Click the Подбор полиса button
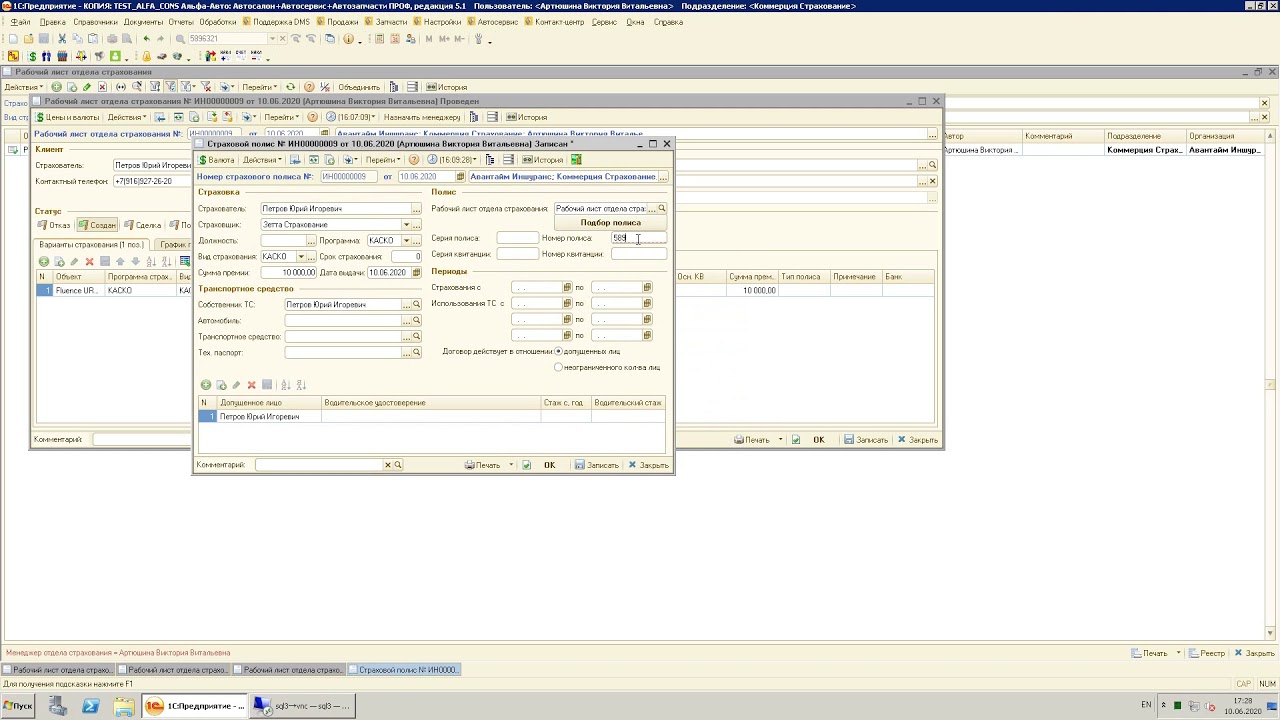1280x720 pixels. (610, 223)
